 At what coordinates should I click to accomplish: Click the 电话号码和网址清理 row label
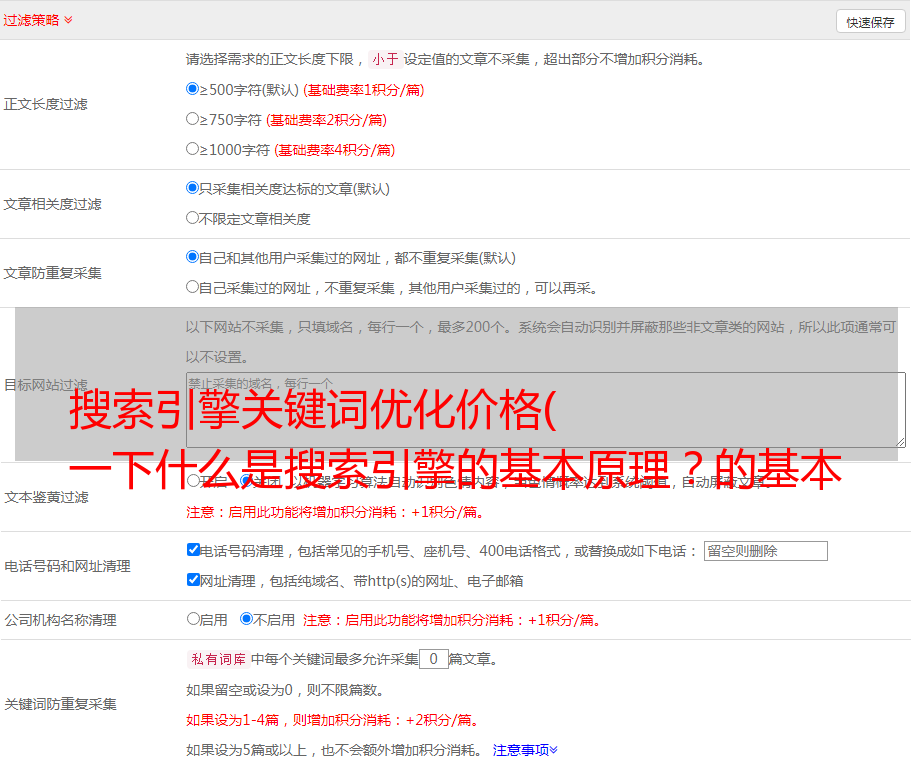(67, 566)
